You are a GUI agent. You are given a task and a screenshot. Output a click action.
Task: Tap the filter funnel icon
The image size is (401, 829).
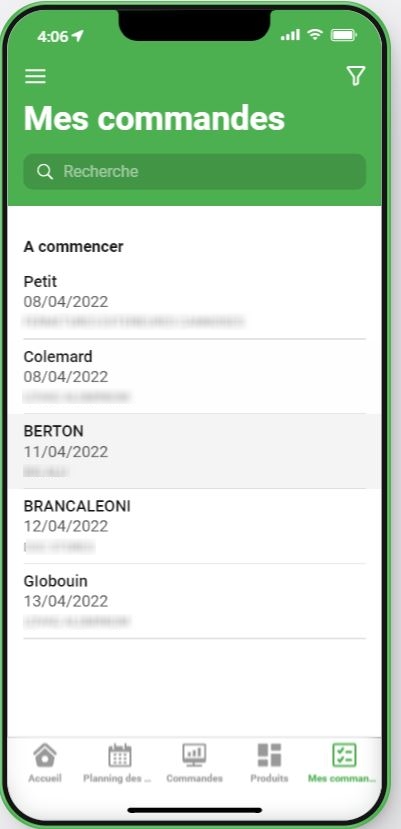tap(356, 76)
